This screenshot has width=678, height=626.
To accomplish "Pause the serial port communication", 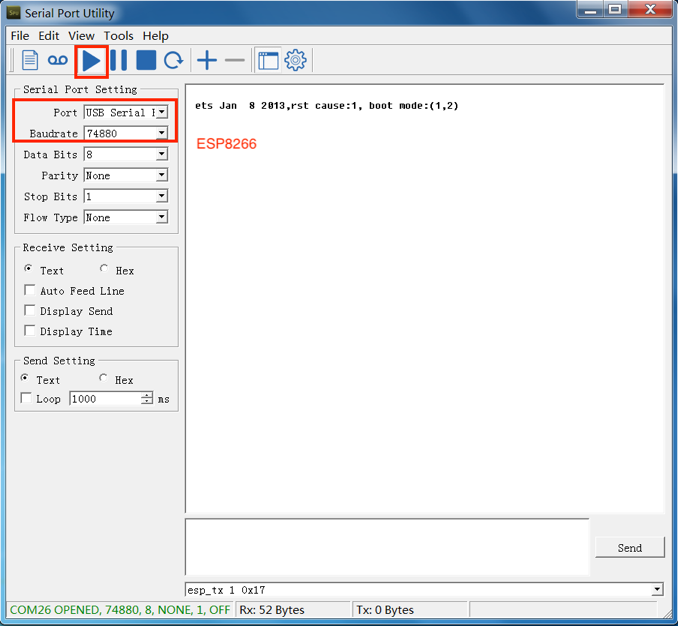I will pyautogui.click(x=119, y=61).
